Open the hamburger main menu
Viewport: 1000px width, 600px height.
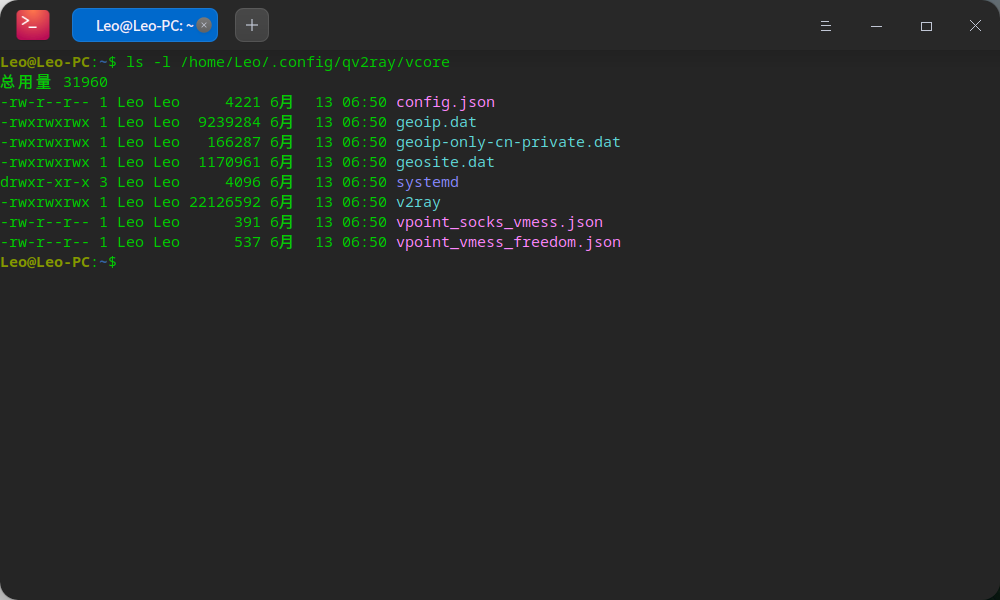point(826,26)
